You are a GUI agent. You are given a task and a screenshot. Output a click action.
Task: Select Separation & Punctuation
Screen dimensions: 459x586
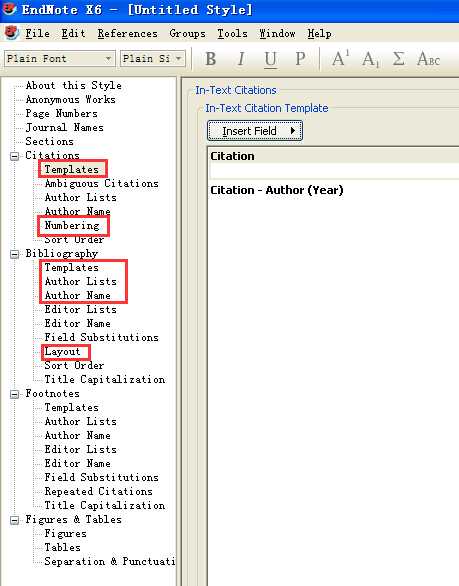(110, 562)
